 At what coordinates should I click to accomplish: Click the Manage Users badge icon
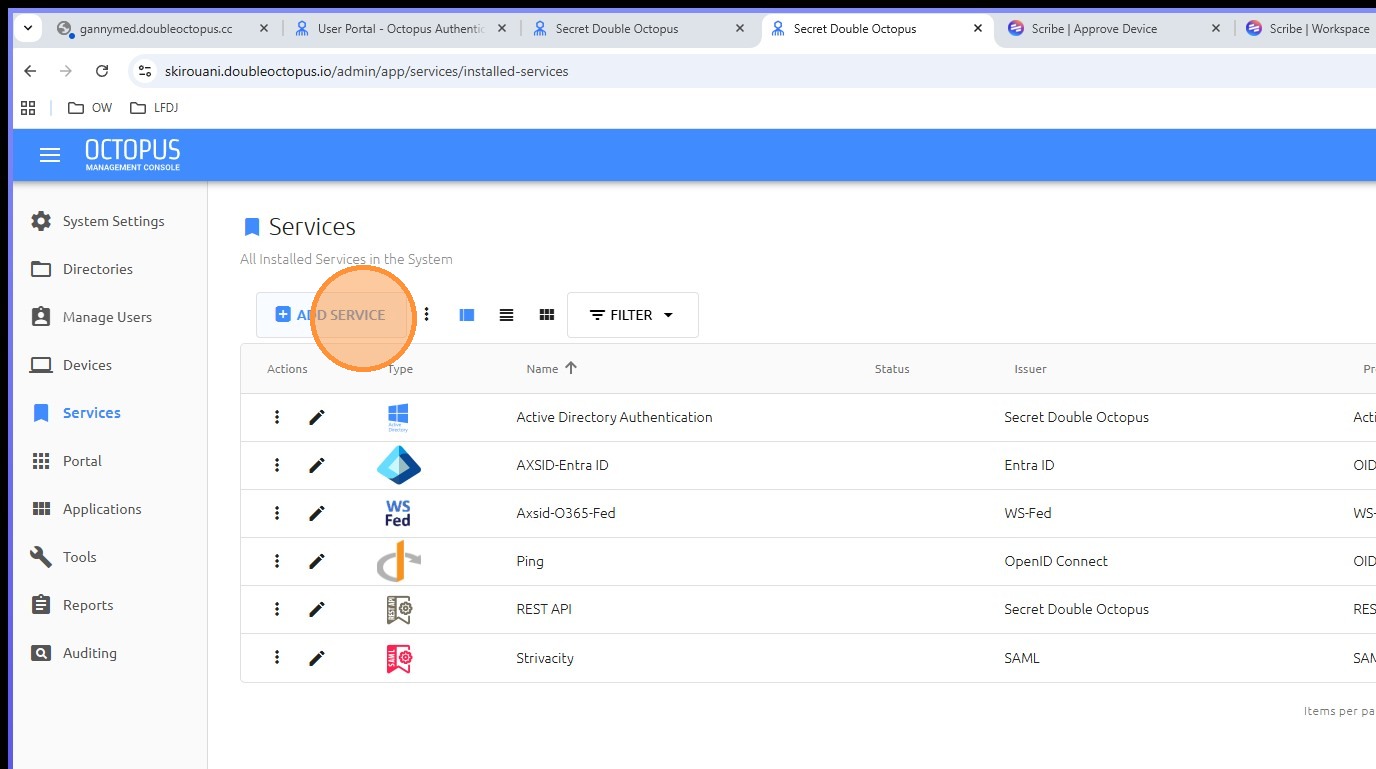click(x=41, y=317)
